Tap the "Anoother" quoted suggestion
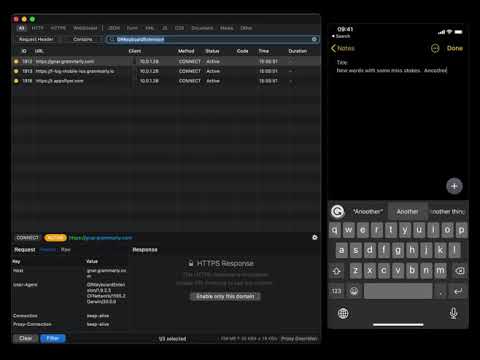Screen dimensions: 480x360 point(368,212)
